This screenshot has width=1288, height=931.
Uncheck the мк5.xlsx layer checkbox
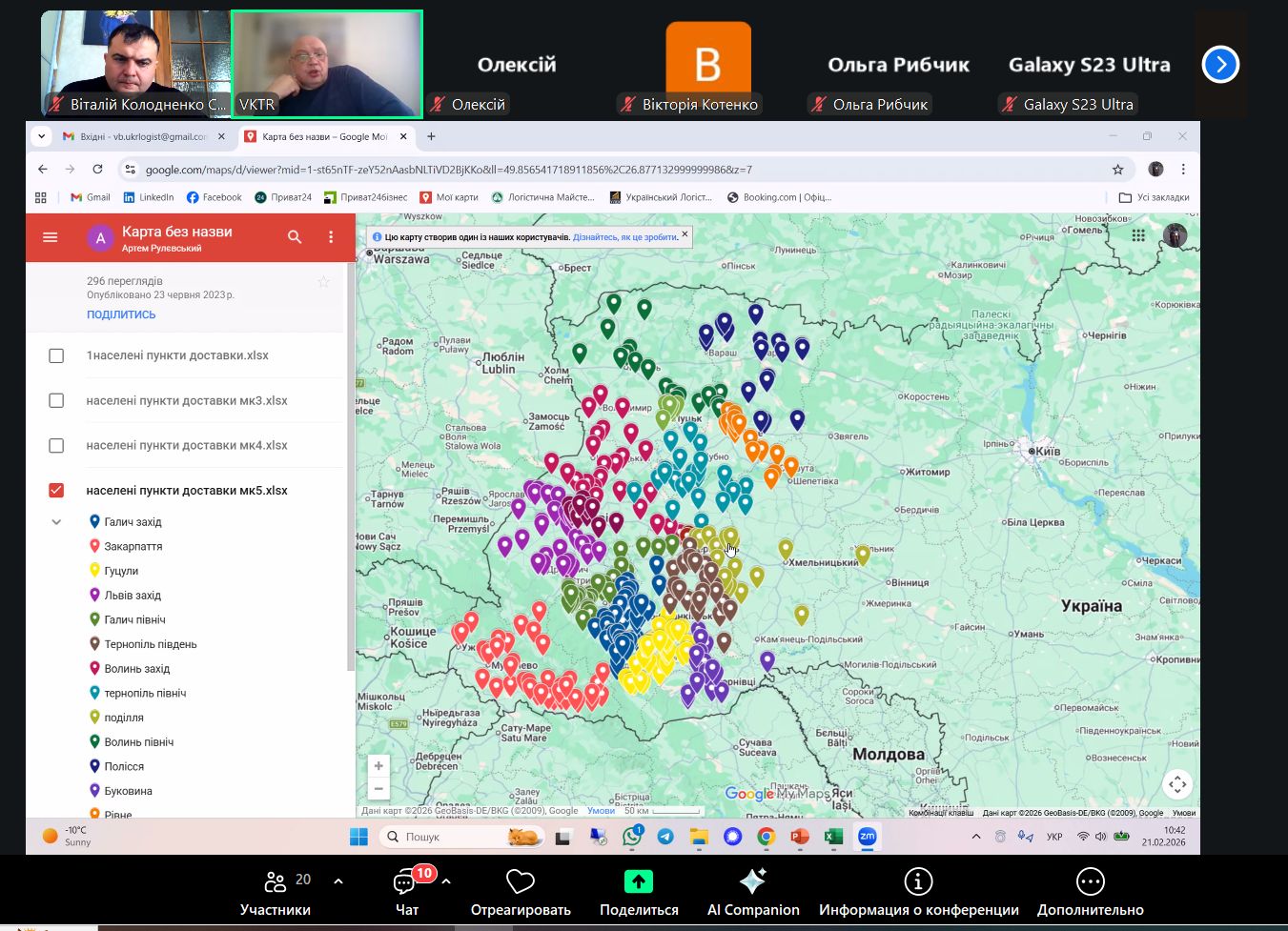point(56,491)
